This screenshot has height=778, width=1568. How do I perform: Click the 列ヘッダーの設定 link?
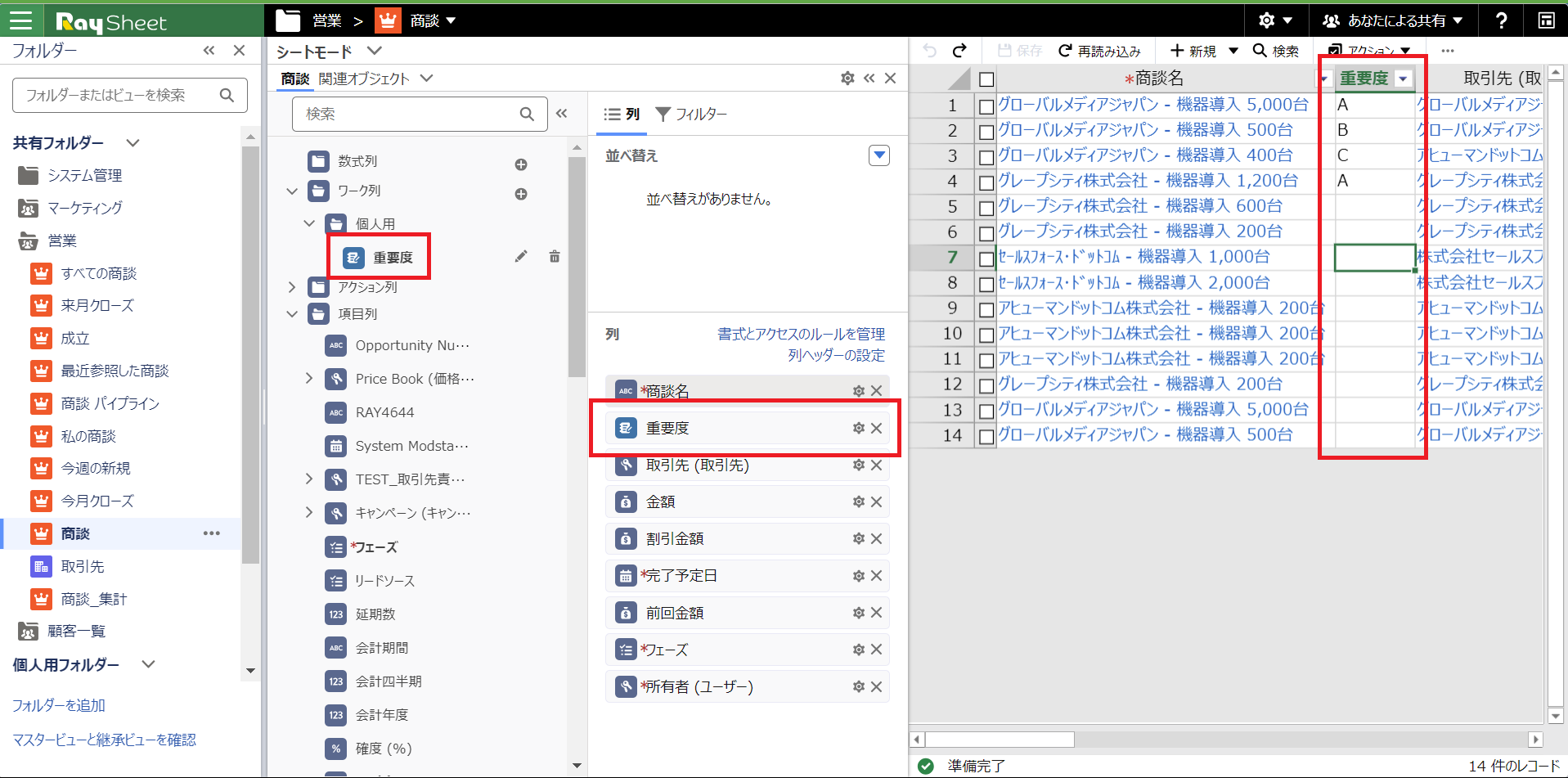click(x=836, y=355)
